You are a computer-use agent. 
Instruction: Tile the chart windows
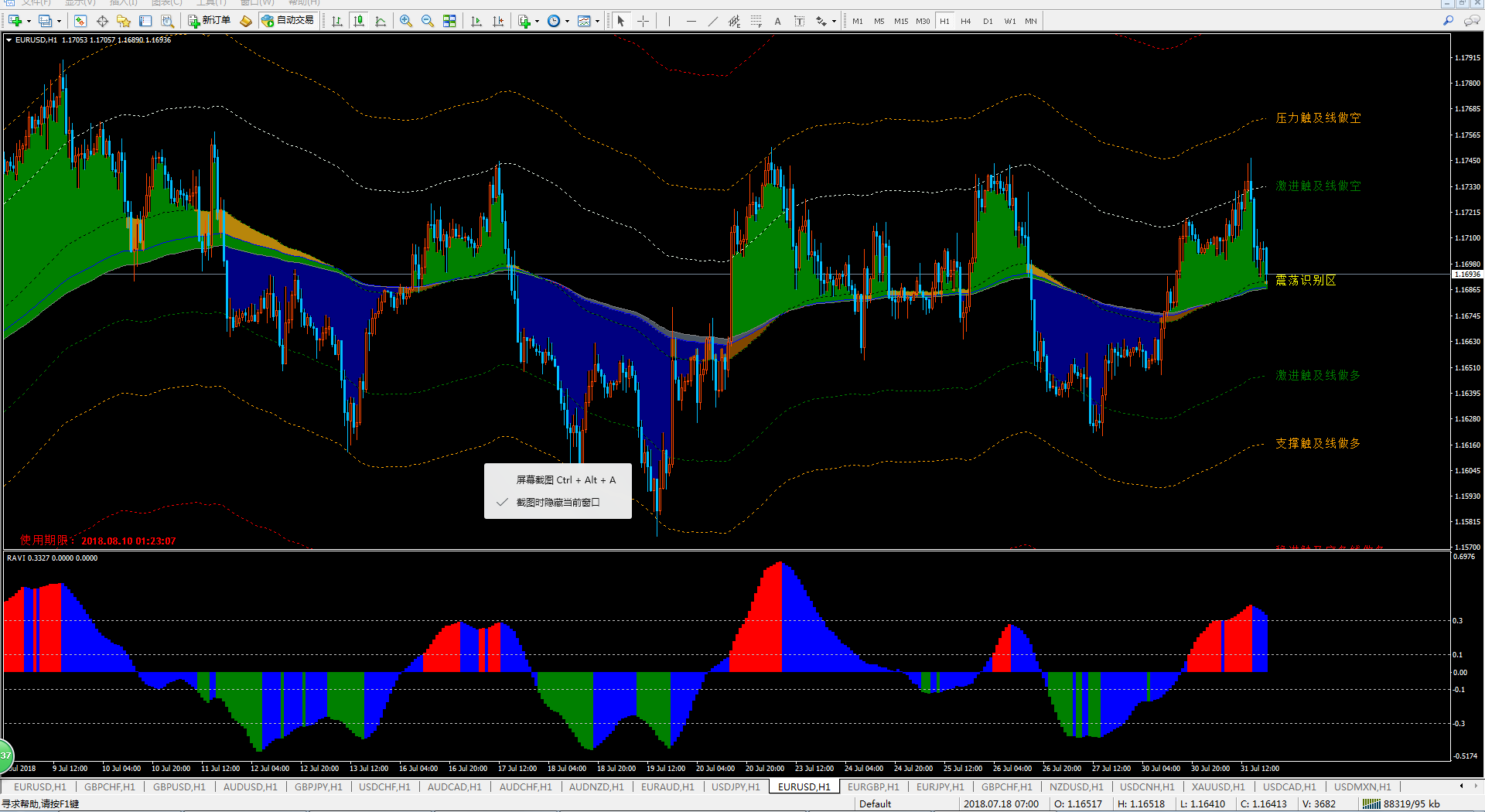coord(449,21)
